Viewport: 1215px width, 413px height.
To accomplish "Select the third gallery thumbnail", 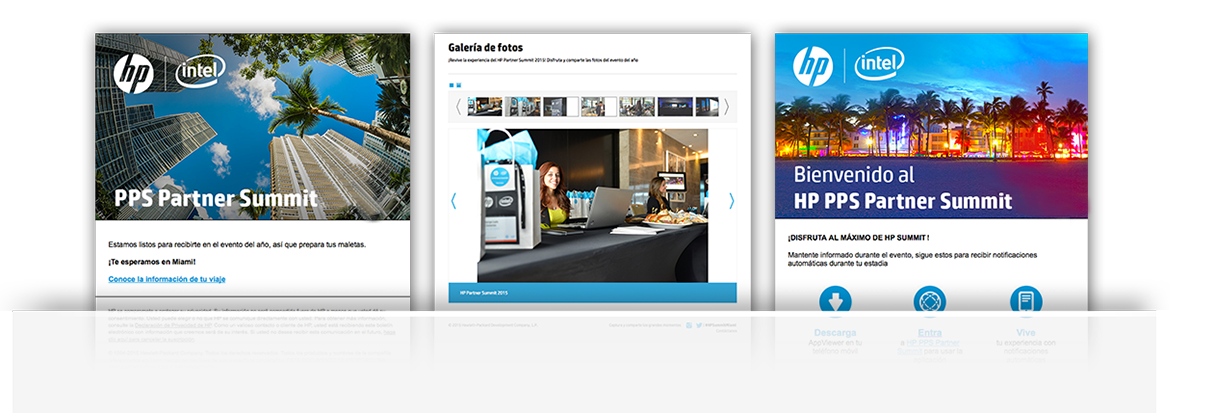I will pos(561,106).
